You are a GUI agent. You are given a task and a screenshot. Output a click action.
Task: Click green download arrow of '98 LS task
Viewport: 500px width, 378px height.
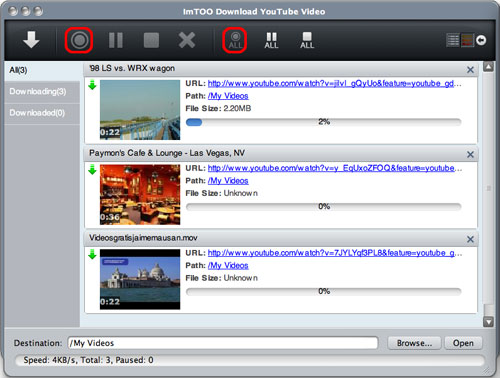[x=92, y=85]
